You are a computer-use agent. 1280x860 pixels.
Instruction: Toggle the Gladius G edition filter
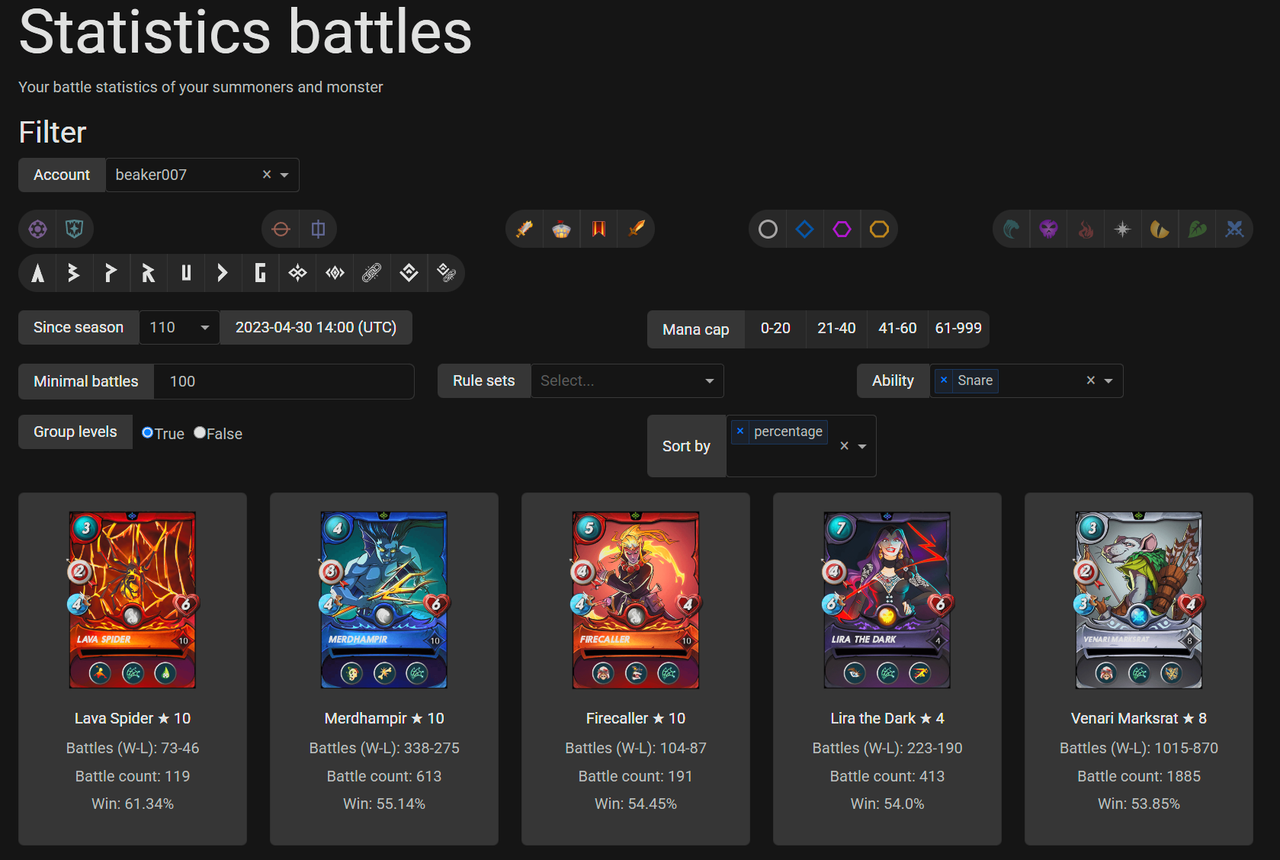(260, 273)
